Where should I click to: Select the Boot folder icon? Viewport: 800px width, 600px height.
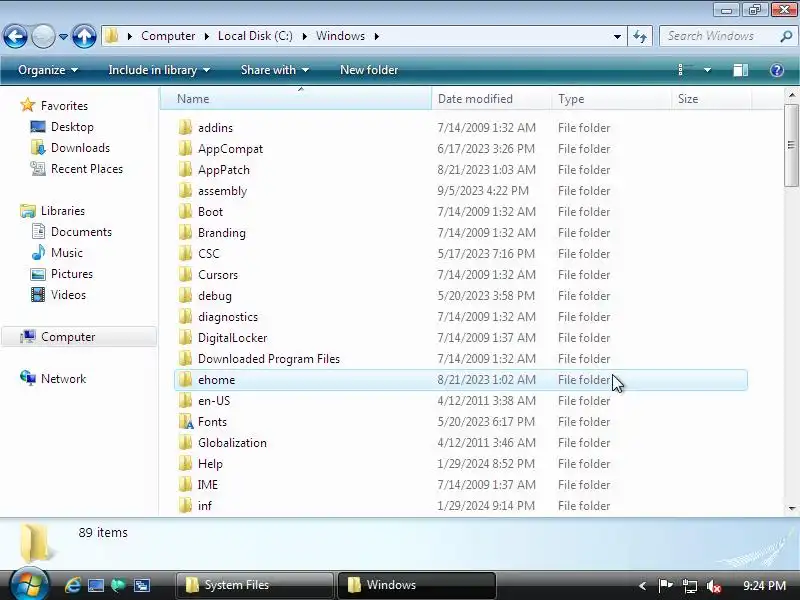185,211
